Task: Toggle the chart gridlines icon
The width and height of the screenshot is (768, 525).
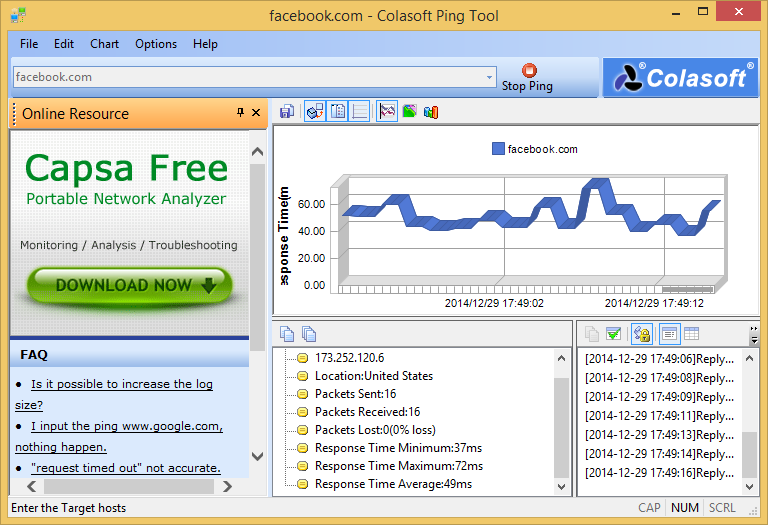Action: tap(359, 112)
